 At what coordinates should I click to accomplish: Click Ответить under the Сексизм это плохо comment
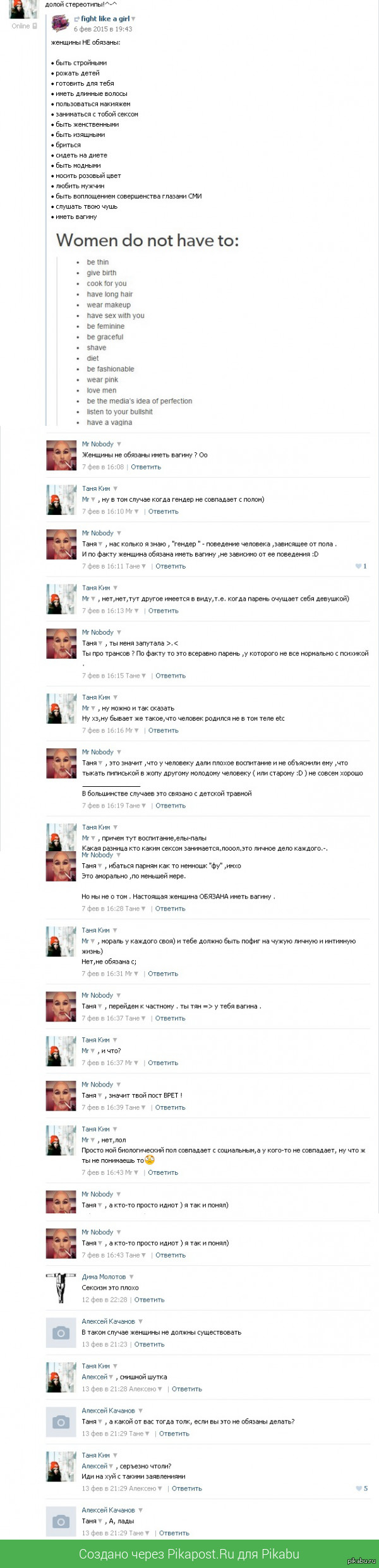tap(149, 1300)
